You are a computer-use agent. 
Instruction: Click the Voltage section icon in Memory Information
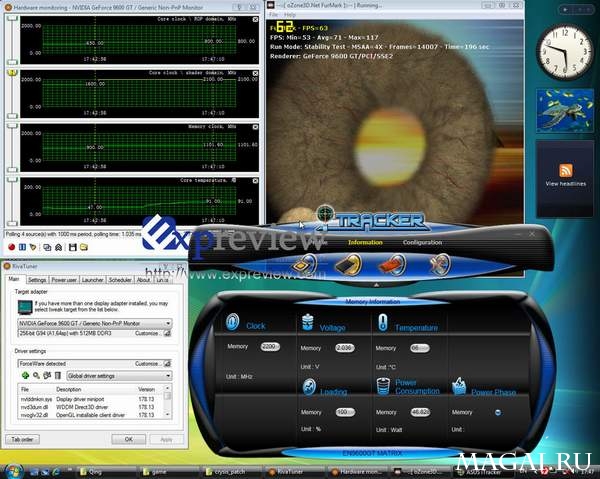308,323
